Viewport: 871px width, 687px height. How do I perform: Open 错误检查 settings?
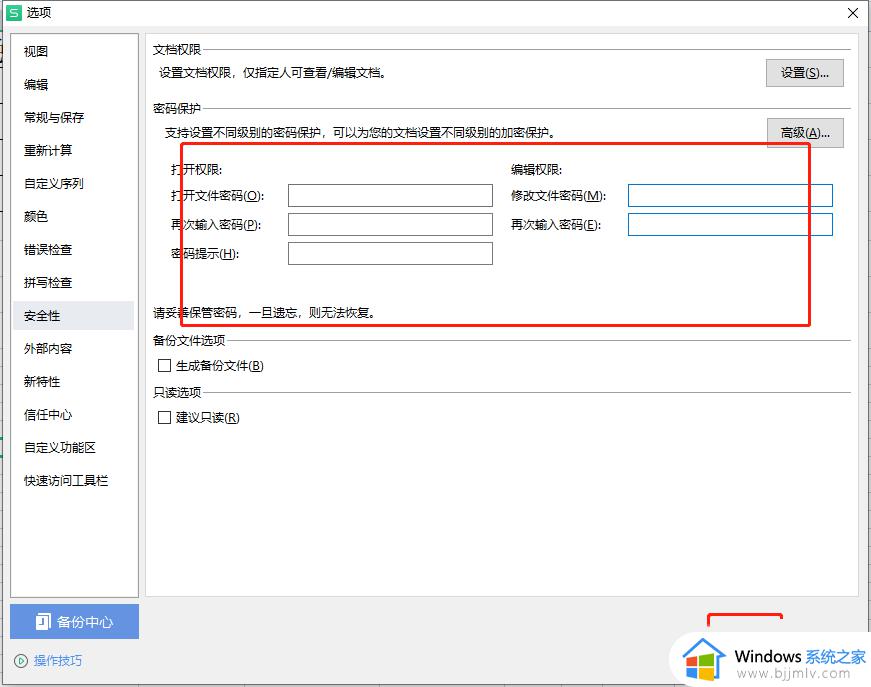[x=48, y=249]
